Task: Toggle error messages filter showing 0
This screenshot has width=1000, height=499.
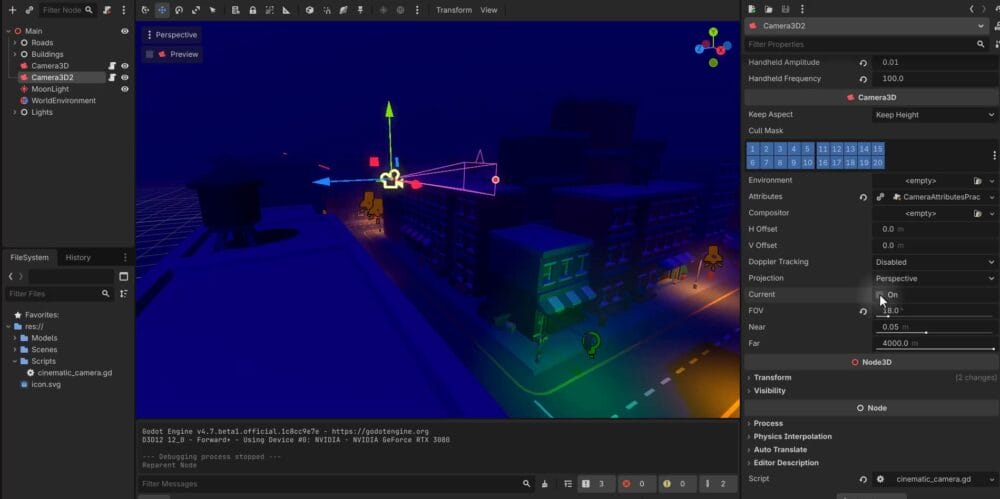Action: pos(635,484)
